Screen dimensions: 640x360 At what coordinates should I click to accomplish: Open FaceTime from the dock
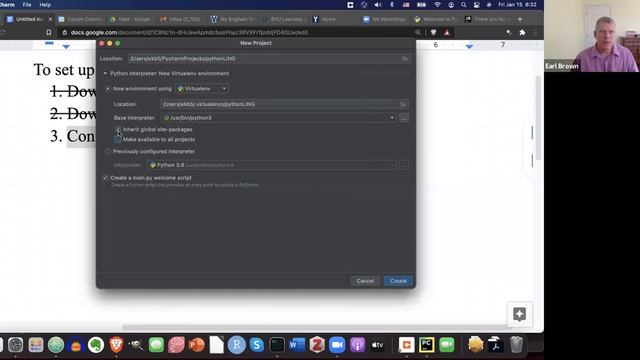pos(447,345)
